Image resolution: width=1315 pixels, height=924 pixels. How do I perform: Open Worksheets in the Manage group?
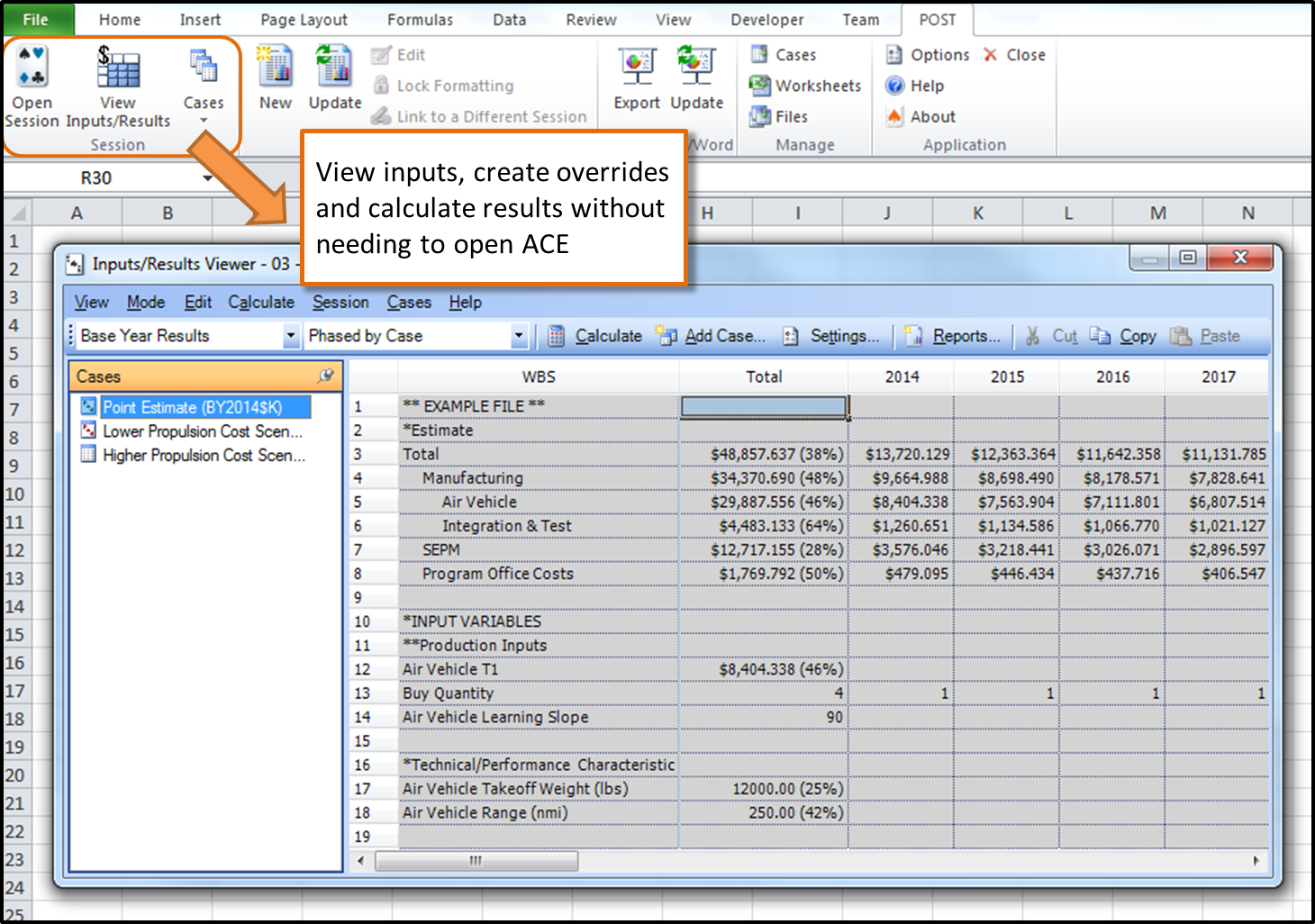[x=805, y=86]
